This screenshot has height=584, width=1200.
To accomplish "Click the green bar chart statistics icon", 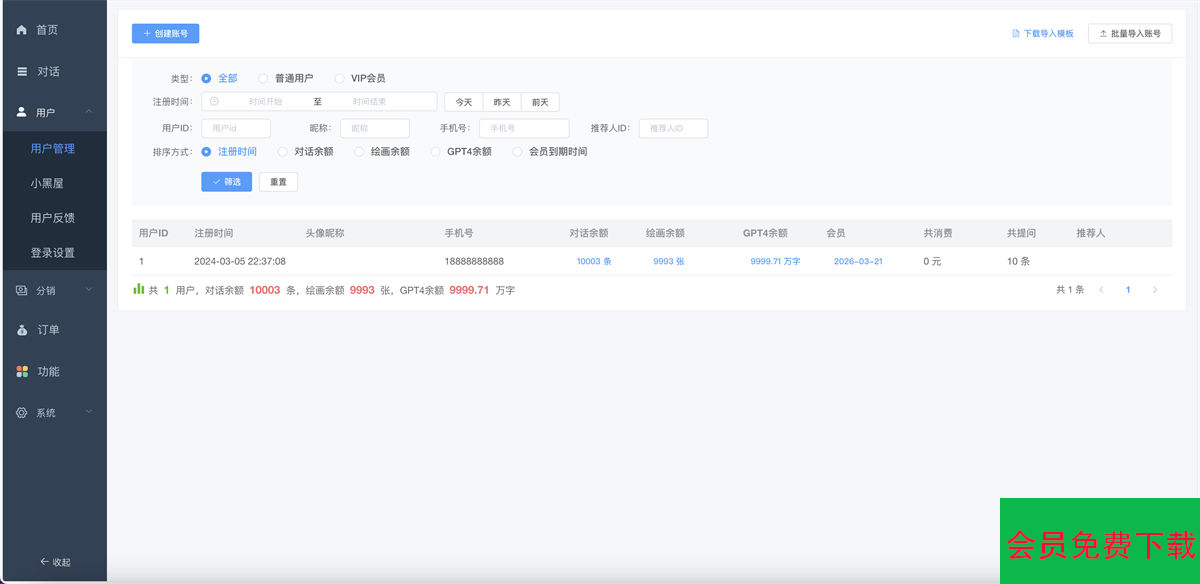I will point(139,289).
